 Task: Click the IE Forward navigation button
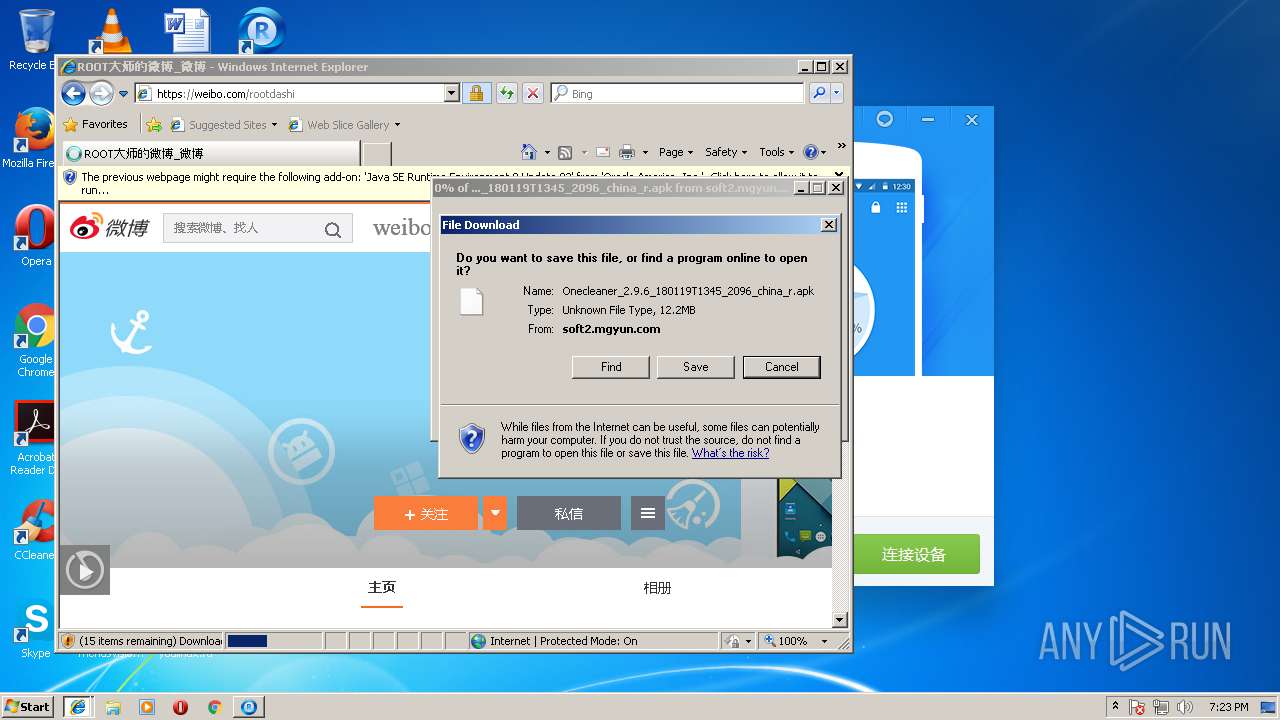point(101,93)
